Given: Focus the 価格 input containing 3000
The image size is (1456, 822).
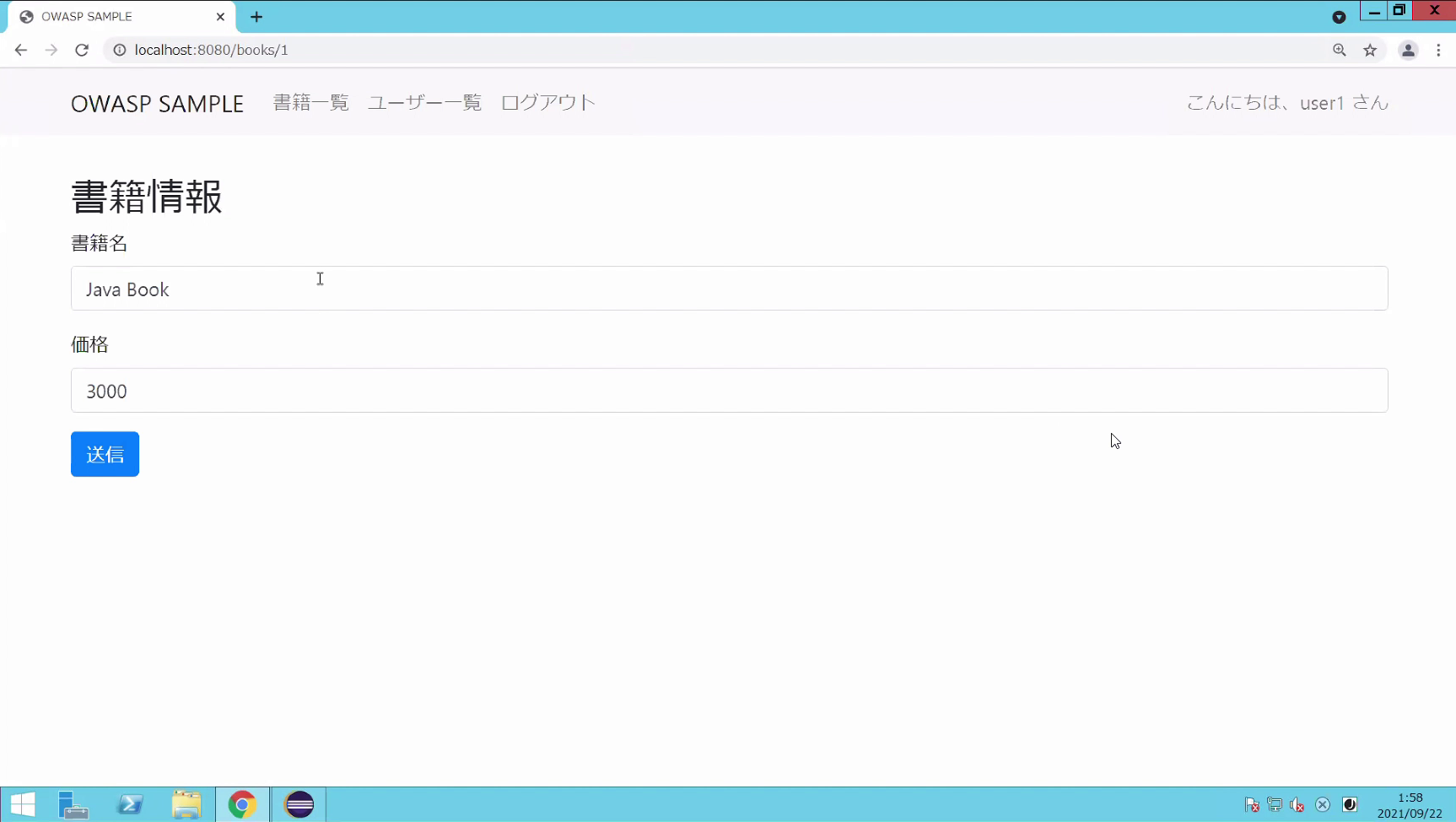Looking at the screenshot, I should 730,391.
